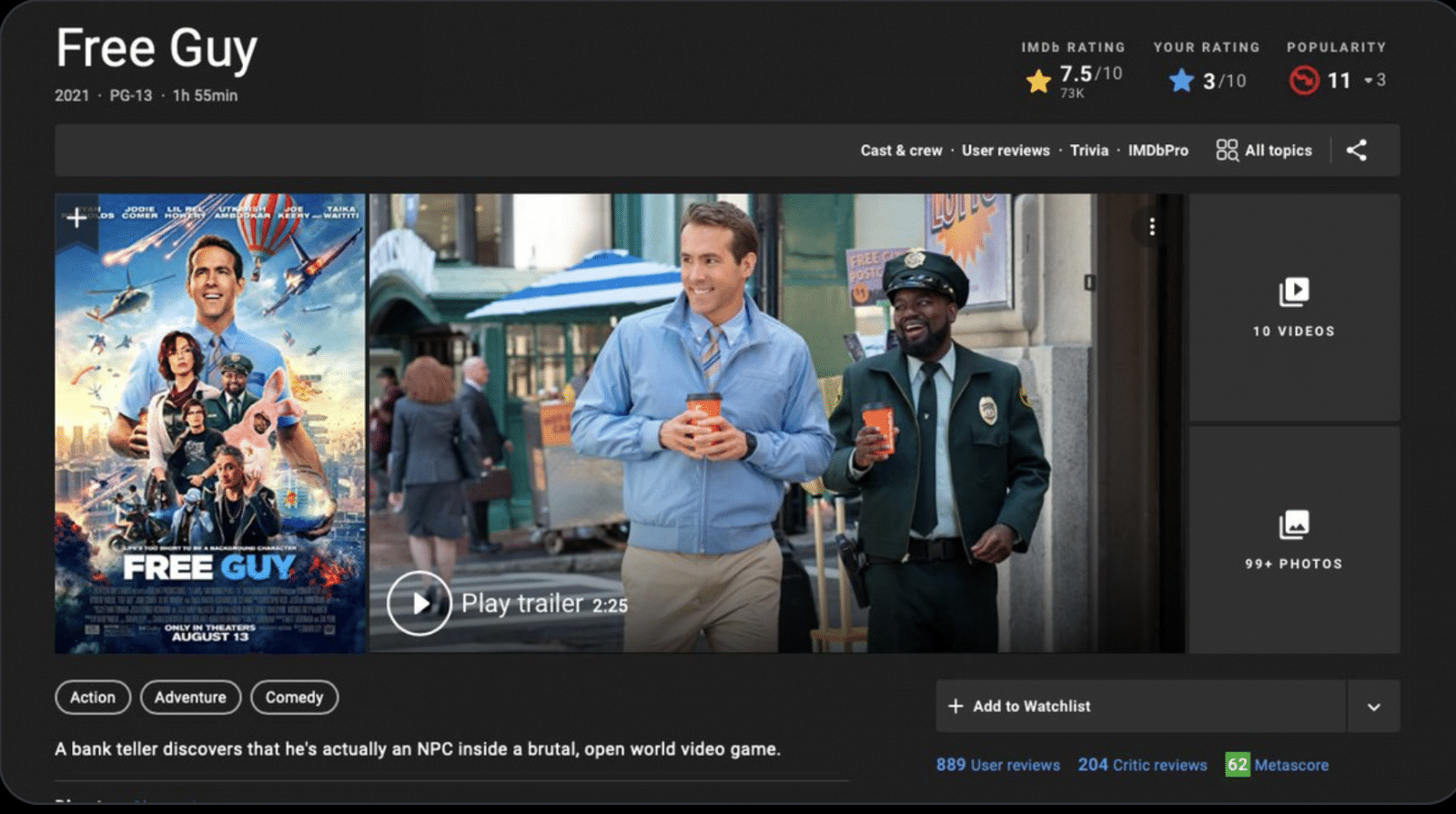This screenshot has width=1456, height=814.
Task: Click the 1h 55min runtime text
Action: click(205, 96)
